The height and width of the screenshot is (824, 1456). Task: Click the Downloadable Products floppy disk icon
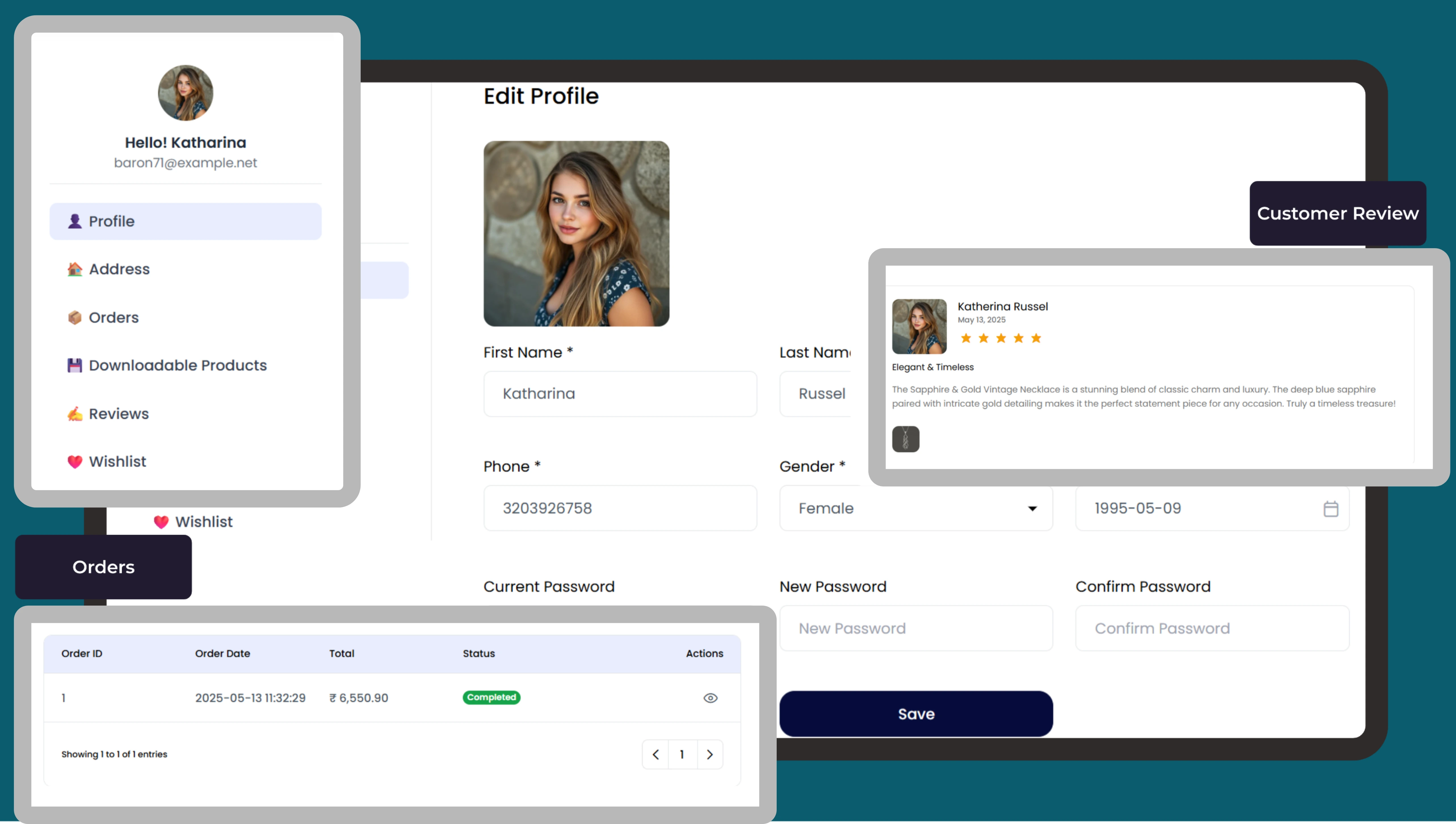(75, 366)
